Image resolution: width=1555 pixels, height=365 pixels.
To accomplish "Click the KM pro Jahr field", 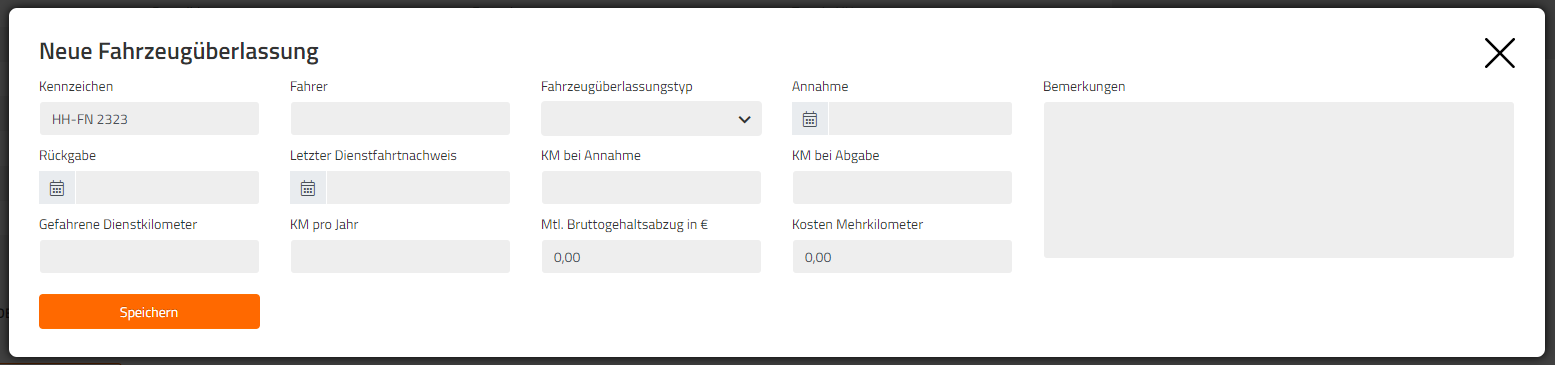I will [x=400, y=257].
